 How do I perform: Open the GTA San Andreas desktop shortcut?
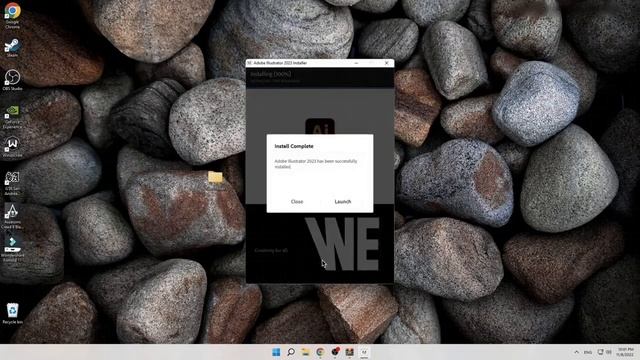[12, 183]
